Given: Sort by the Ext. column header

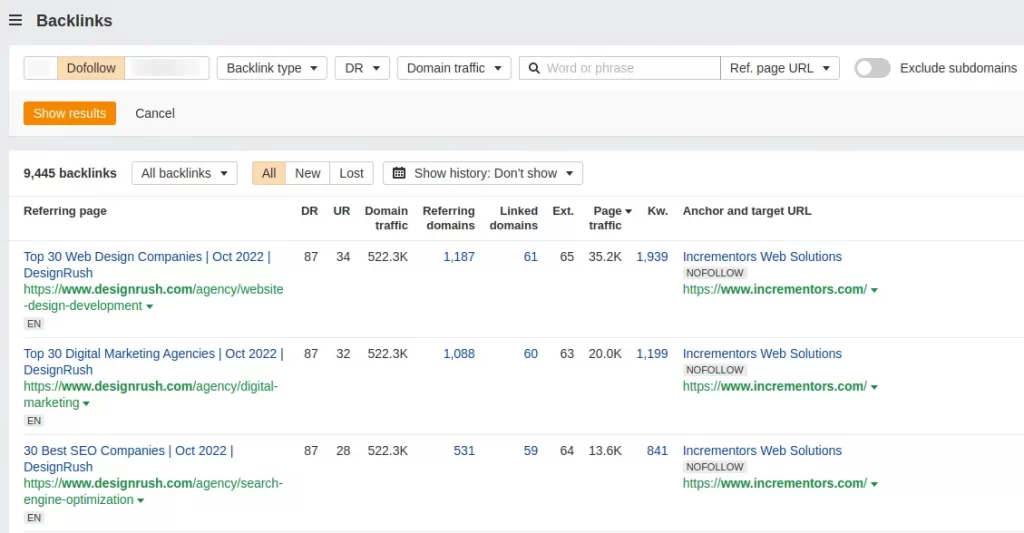Looking at the screenshot, I should point(563,211).
